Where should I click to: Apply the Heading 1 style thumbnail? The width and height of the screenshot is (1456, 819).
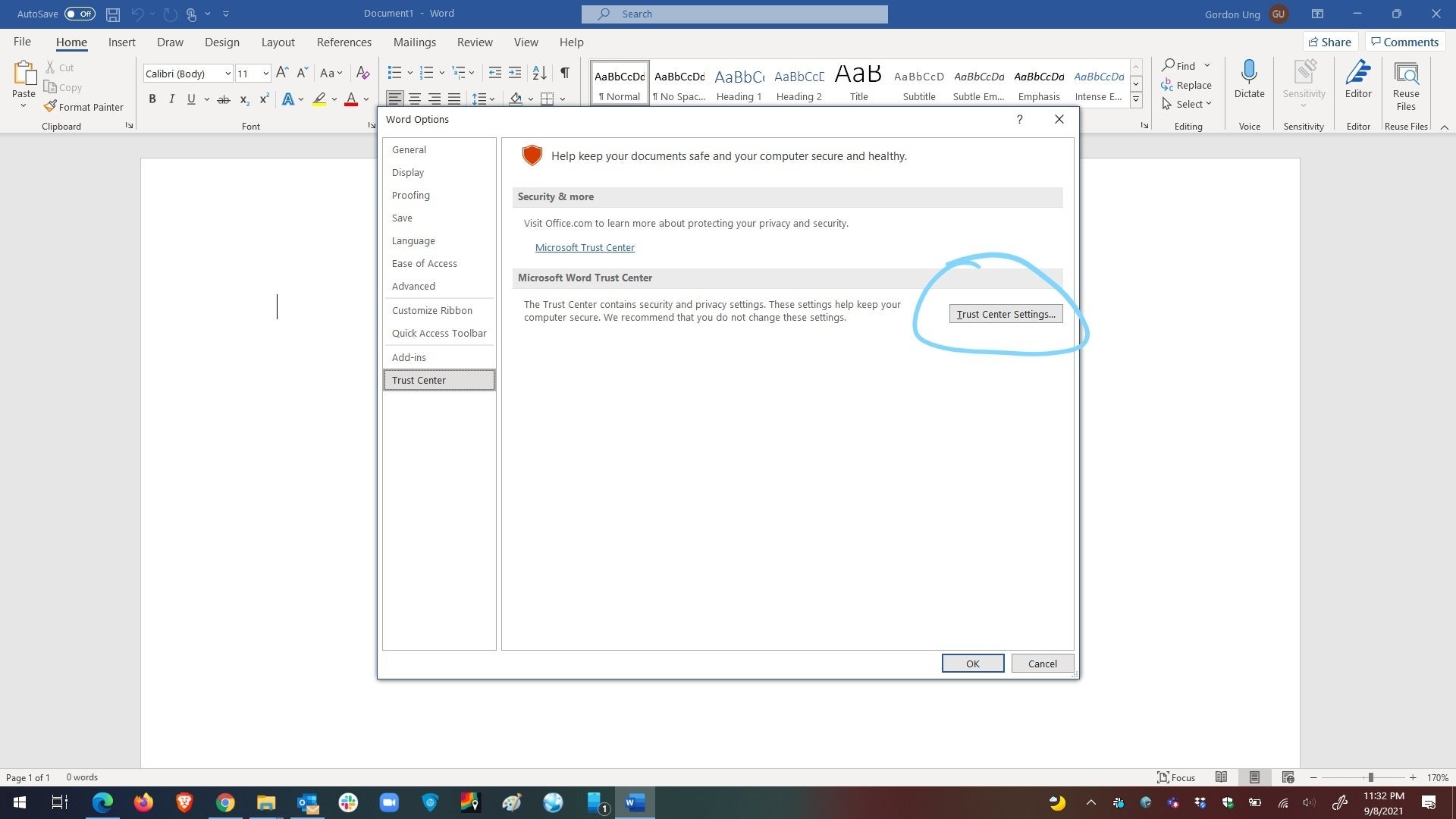click(739, 83)
